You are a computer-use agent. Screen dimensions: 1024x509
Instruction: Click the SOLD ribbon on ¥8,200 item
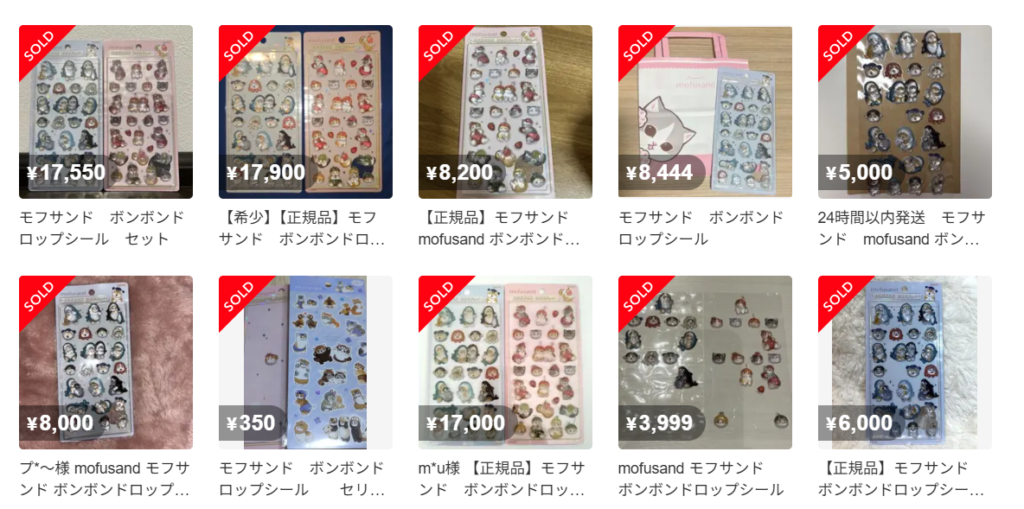(x=439, y=45)
